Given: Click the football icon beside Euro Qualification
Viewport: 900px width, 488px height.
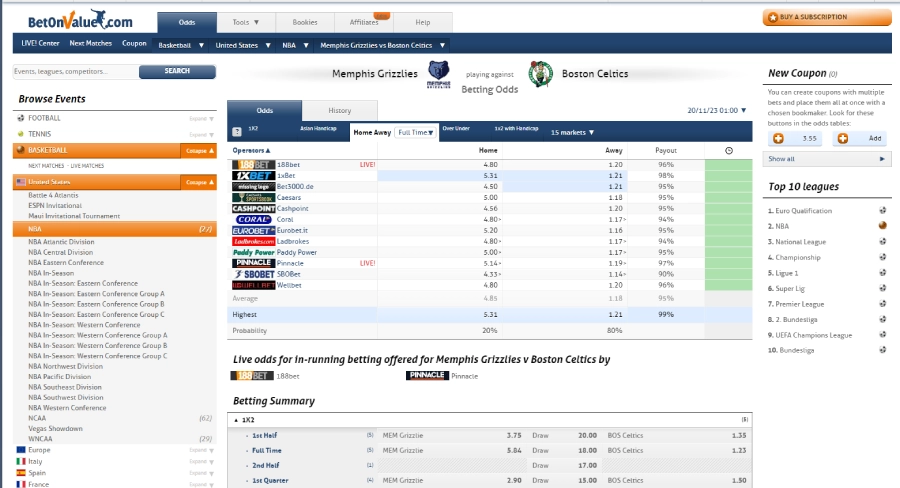Looking at the screenshot, I should 883,210.
